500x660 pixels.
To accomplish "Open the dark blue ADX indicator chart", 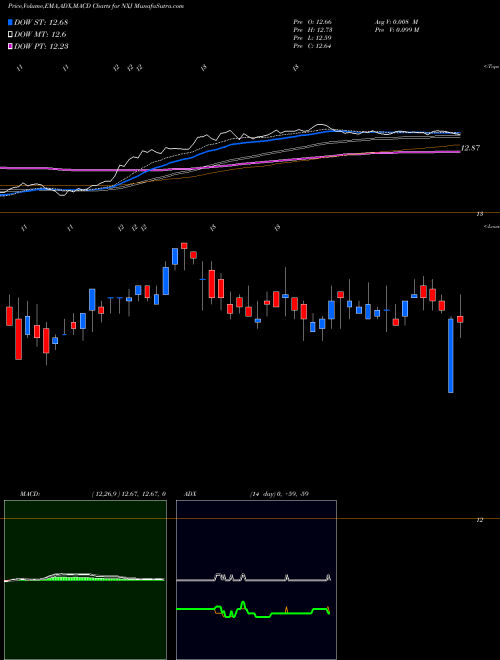I will point(256,580).
